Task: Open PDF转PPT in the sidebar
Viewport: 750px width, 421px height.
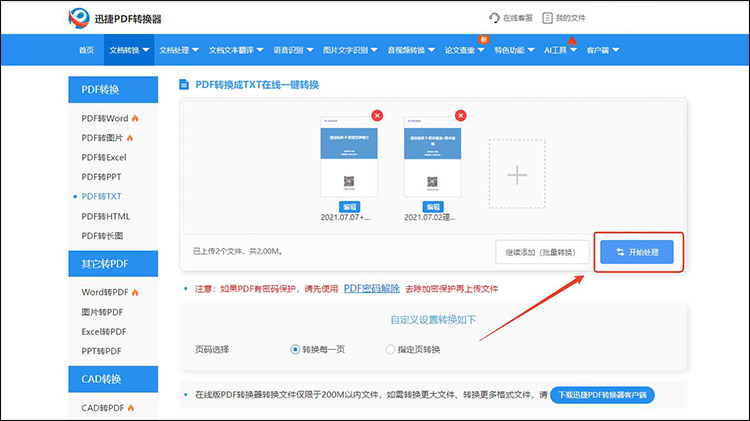Action: (x=101, y=177)
